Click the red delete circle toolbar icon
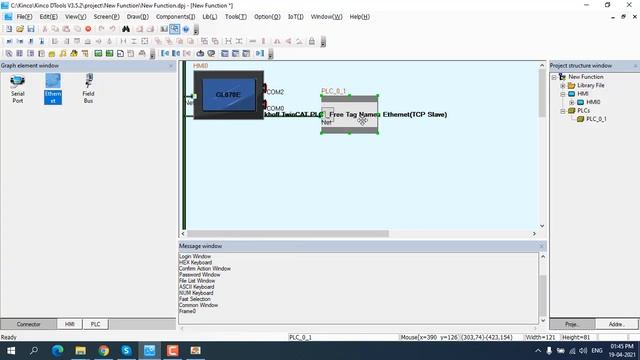The image size is (640, 360). point(88,29)
